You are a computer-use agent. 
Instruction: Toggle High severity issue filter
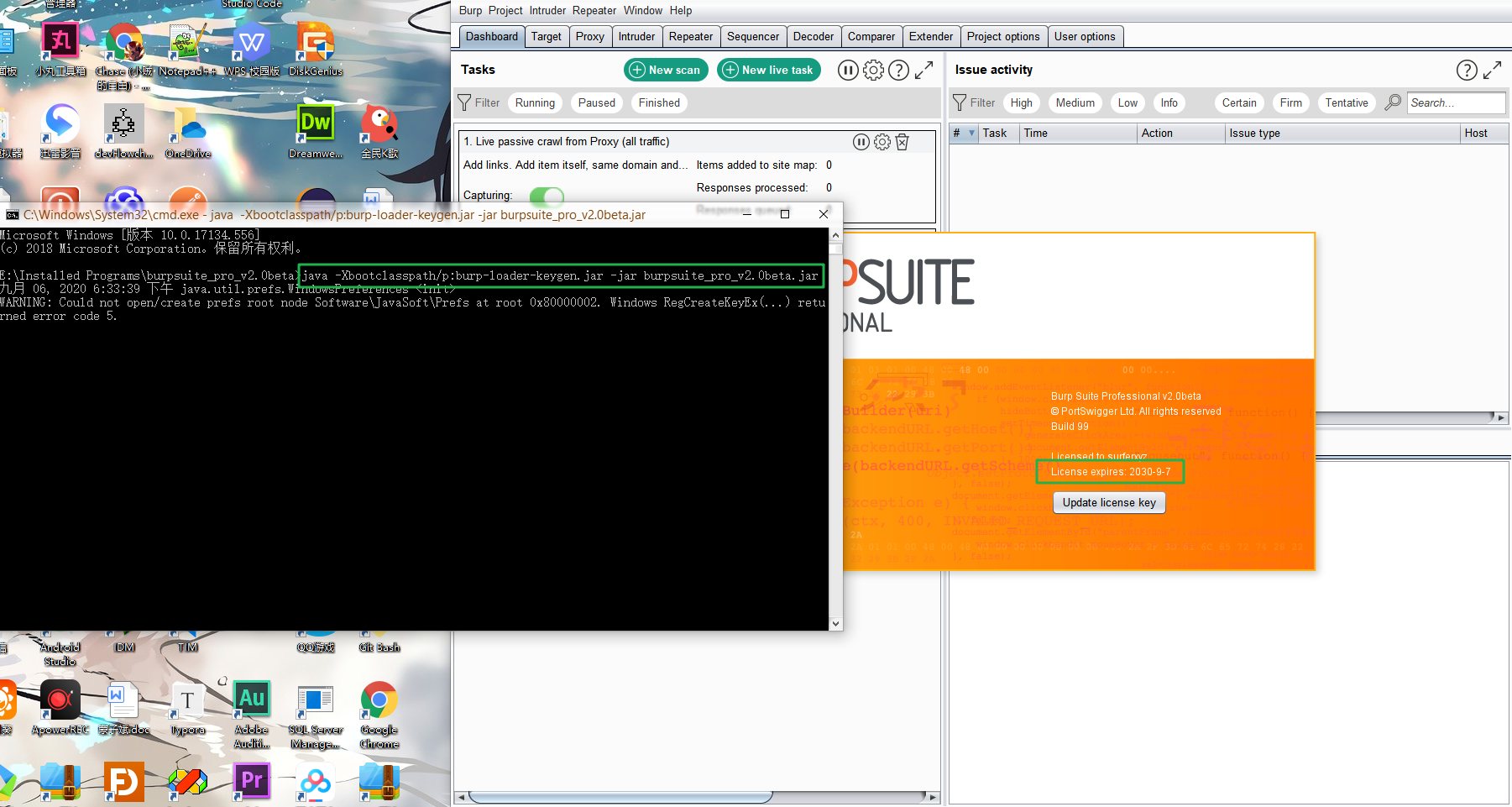1021,102
